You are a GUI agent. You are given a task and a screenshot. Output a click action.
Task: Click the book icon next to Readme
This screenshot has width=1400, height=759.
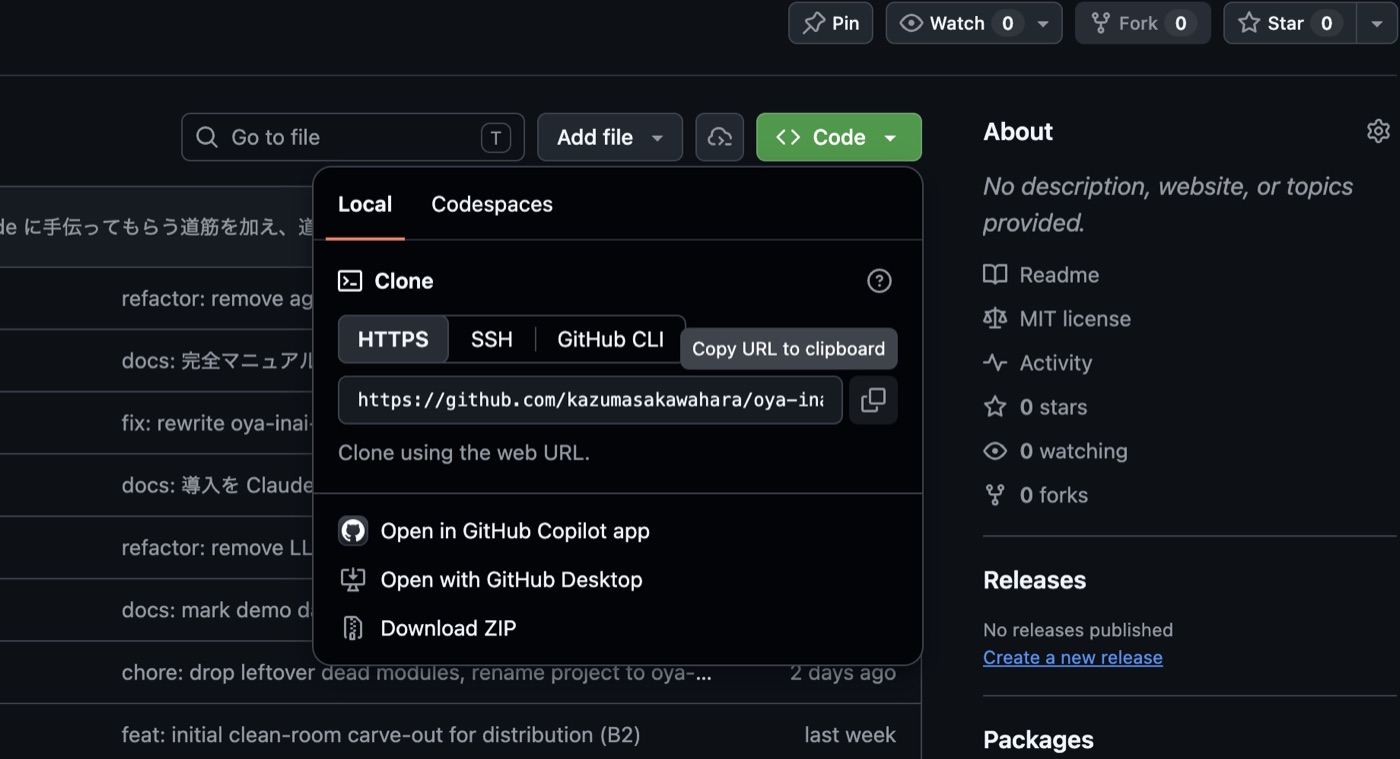pyautogui.click(x=995, y=275)
